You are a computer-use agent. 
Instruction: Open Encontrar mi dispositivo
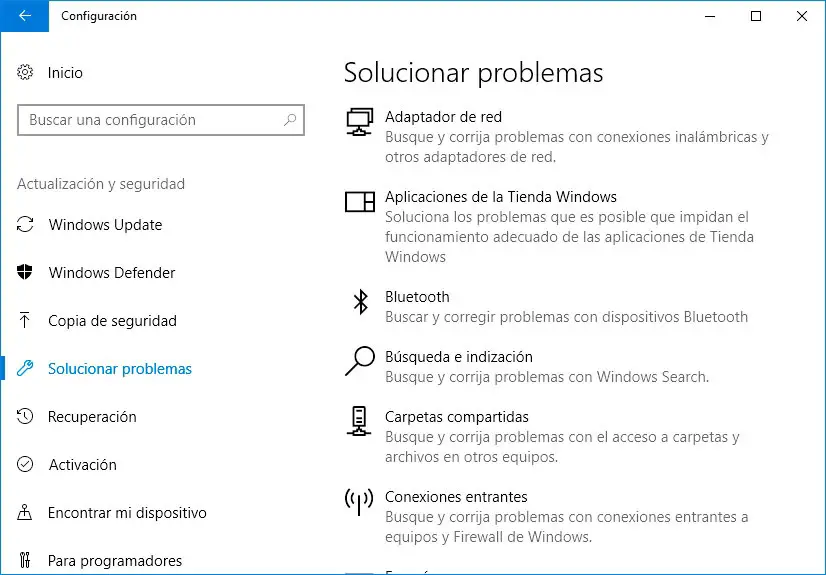[127, 513]
